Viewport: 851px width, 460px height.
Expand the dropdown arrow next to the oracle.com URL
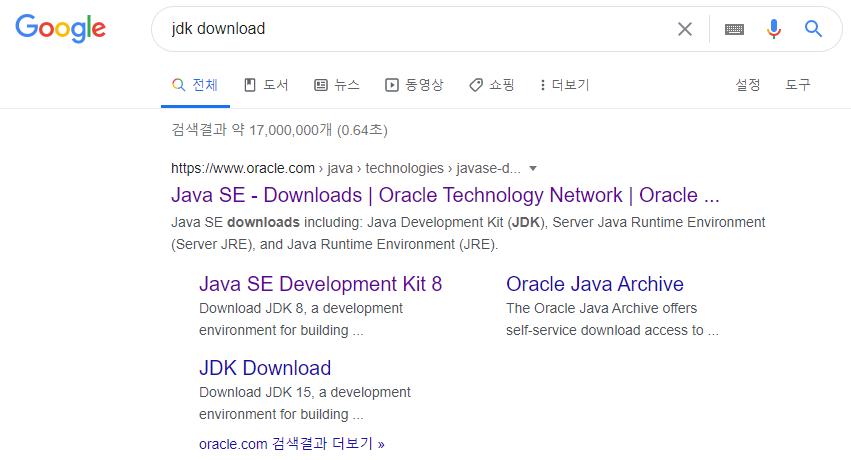(x=533, y=169)
